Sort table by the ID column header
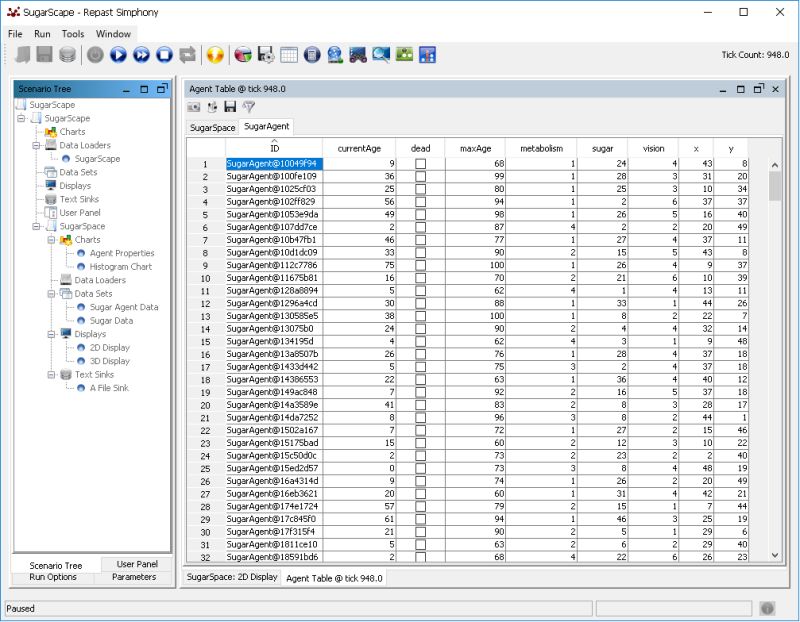The height and width of the screenshot is (622, 800). (274, 148)
